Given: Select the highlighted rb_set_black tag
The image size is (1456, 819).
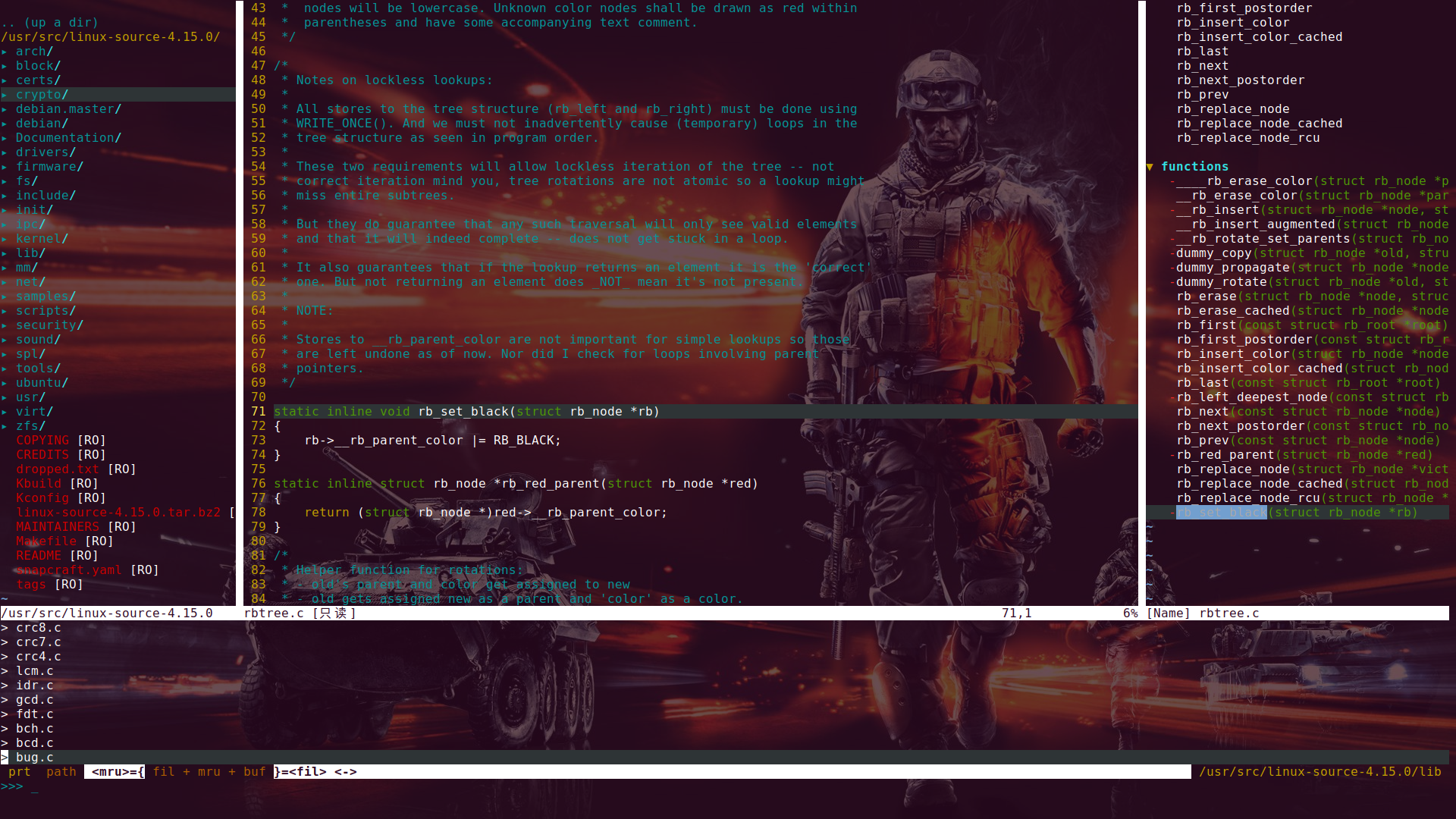Looking at the screenshot, I should point(1221,513).
